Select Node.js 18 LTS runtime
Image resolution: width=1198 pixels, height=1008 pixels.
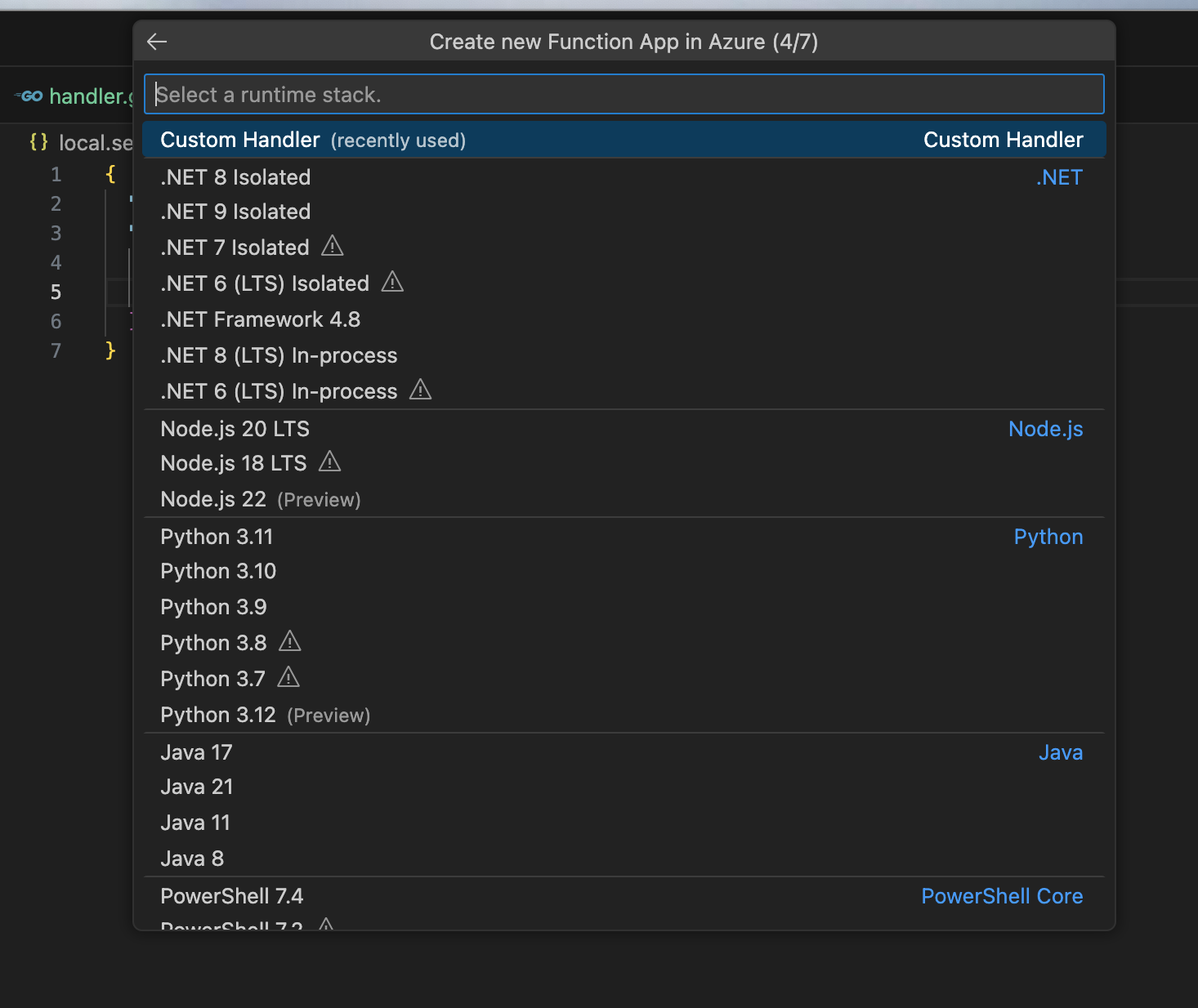624,463
